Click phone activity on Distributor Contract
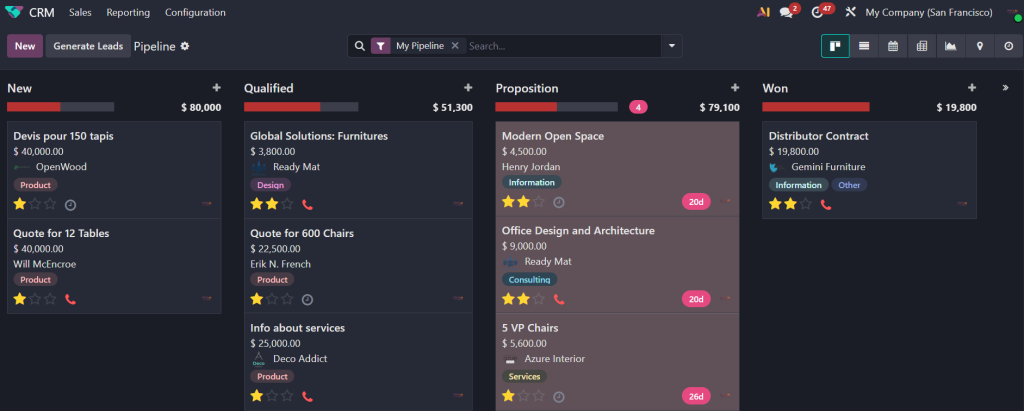This screenshot has width=1024, height=411. click(x=826, y=205)
